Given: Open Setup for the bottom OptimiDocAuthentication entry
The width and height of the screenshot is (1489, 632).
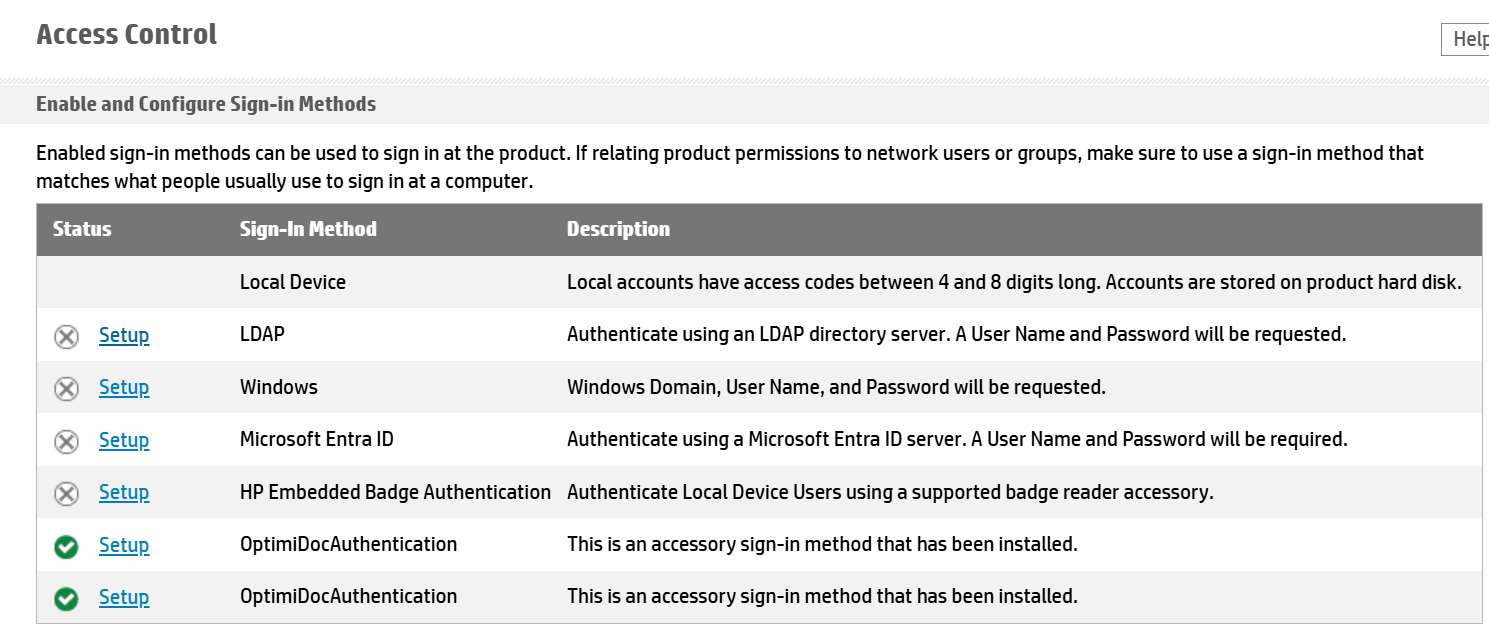Looking at the screenshot, I should 124,597.
